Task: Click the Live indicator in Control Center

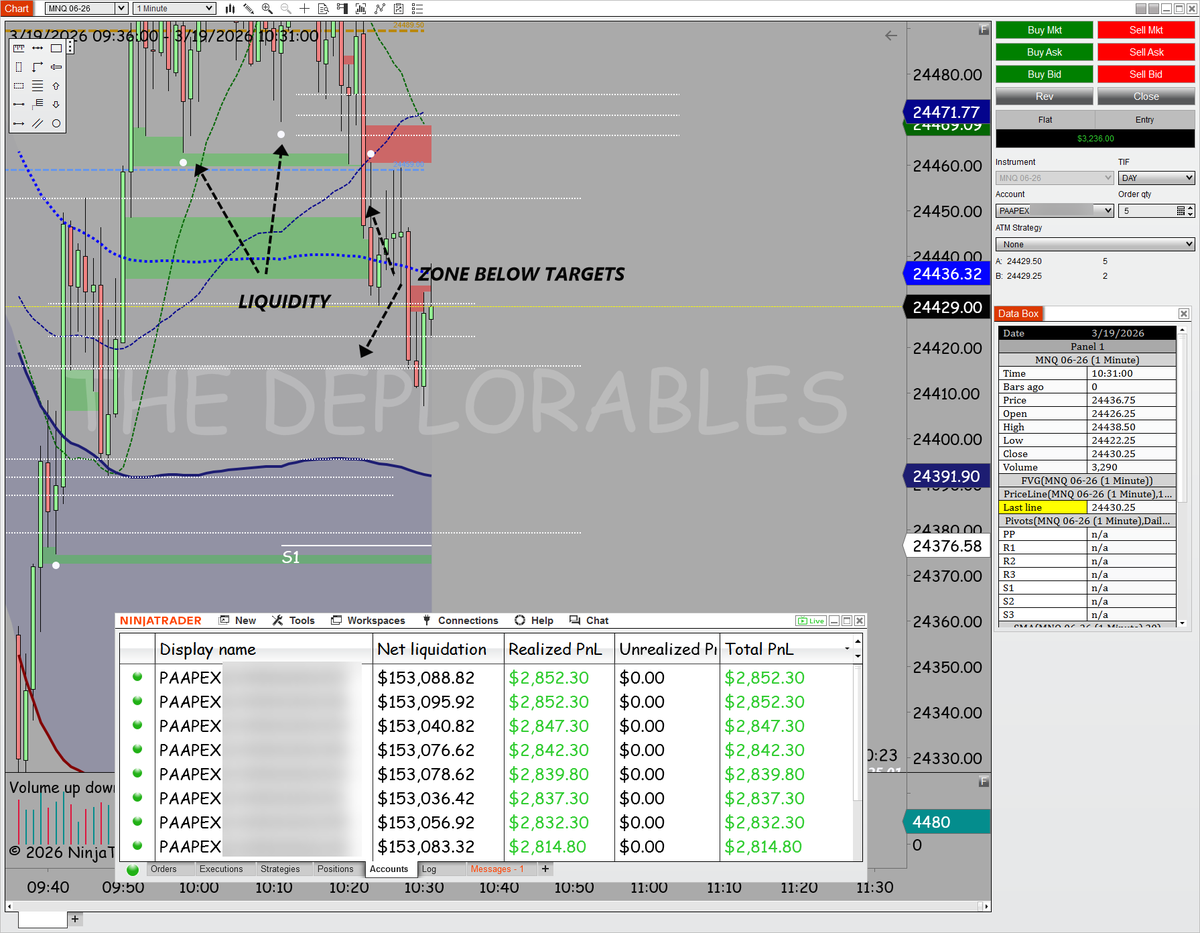Action: coord(810,621)
